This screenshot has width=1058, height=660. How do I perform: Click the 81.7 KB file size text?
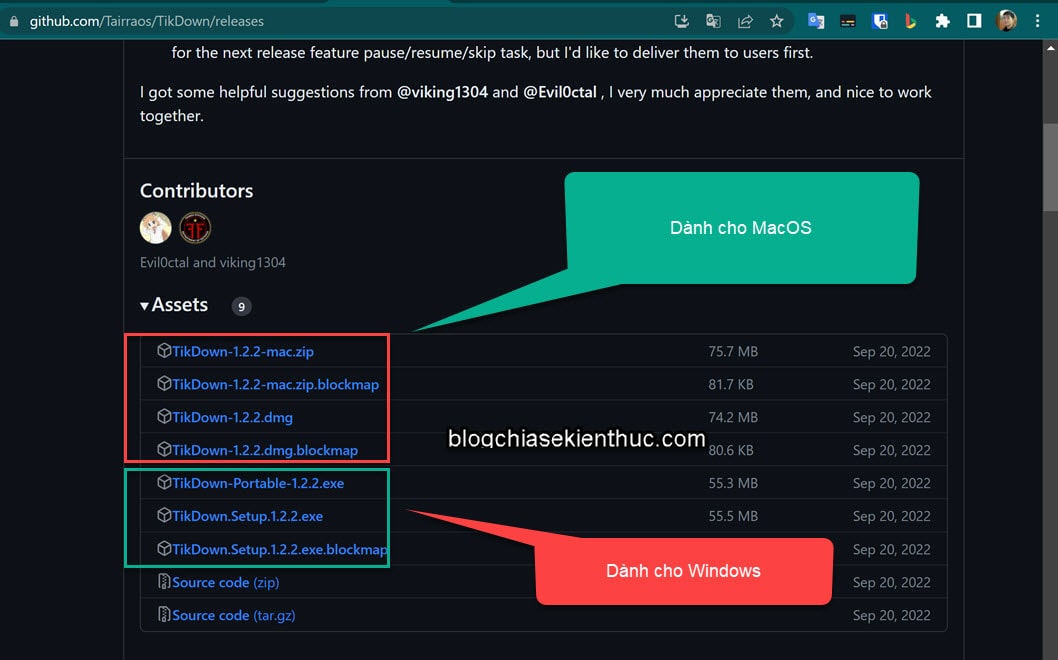click(731, 385)
